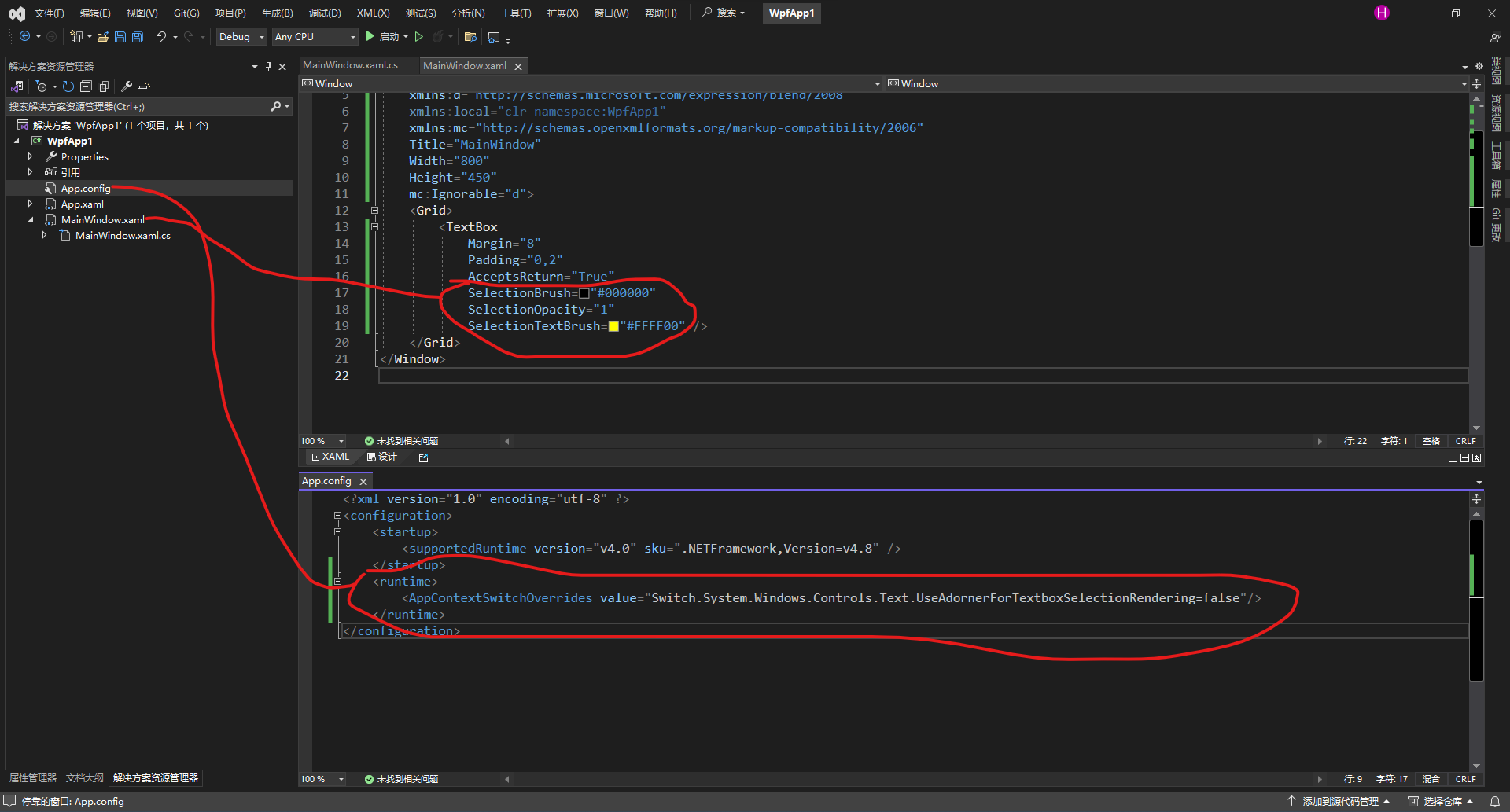Open the 视图(V) menu

click(142, 13)
